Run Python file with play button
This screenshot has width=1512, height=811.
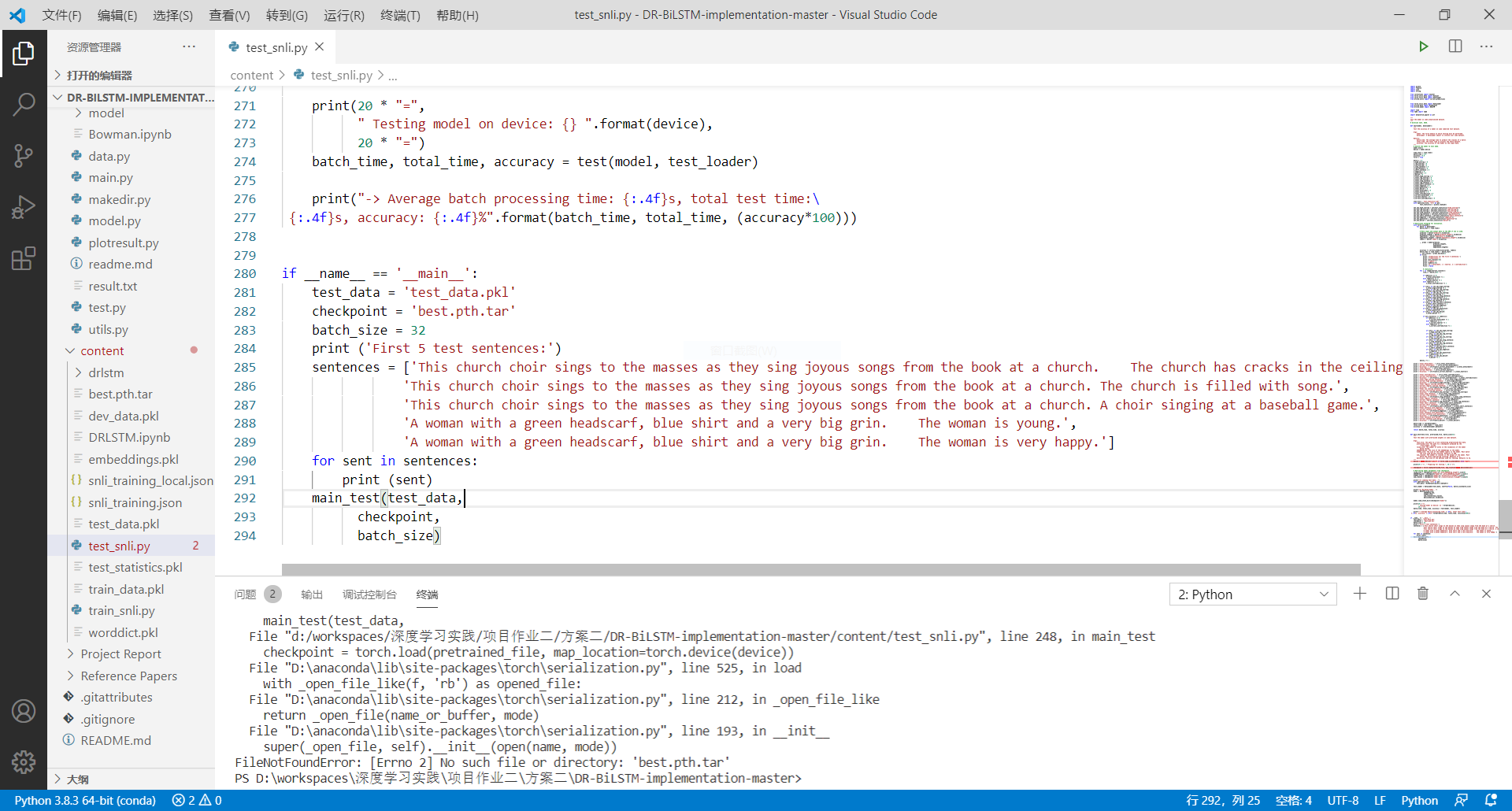click(x=1423, y=46)
